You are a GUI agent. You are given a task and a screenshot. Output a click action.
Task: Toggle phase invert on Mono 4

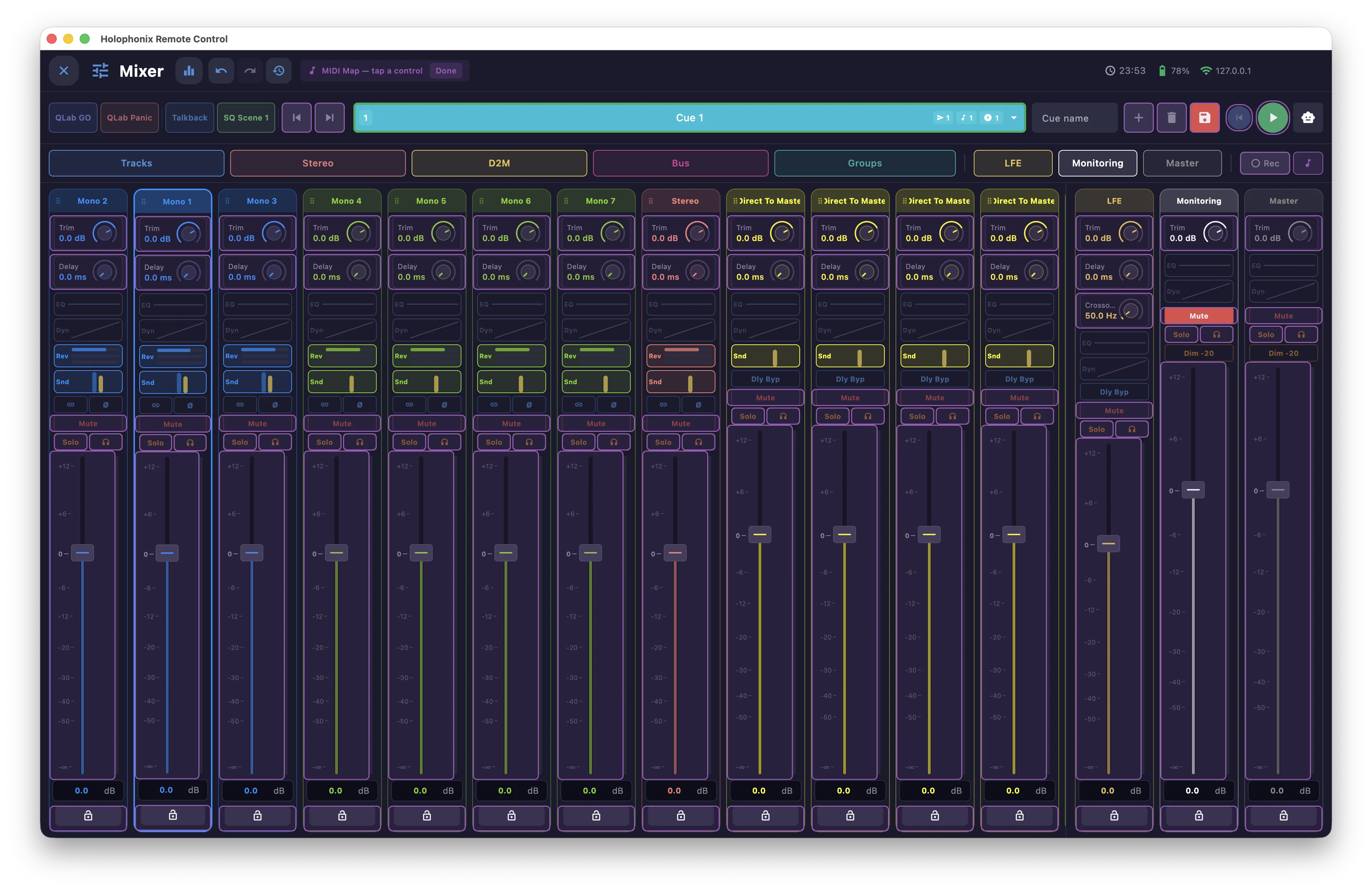(x=360, y=405)
